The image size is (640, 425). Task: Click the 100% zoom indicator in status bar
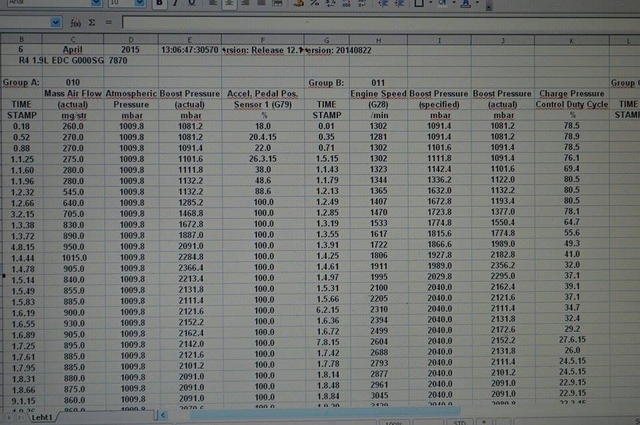393,423
